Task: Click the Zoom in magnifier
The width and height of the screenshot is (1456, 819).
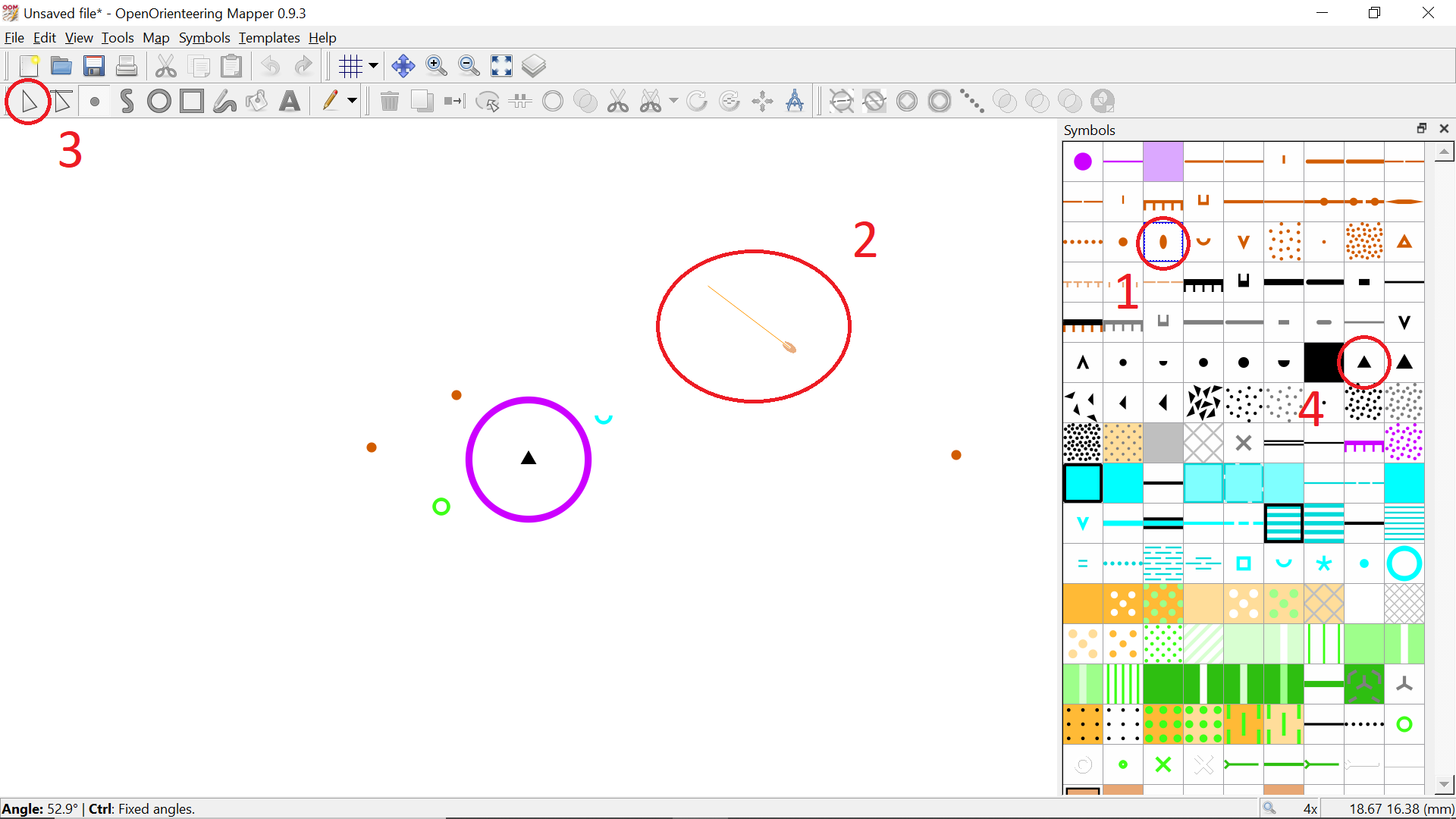Action: [x=436, y=66]
